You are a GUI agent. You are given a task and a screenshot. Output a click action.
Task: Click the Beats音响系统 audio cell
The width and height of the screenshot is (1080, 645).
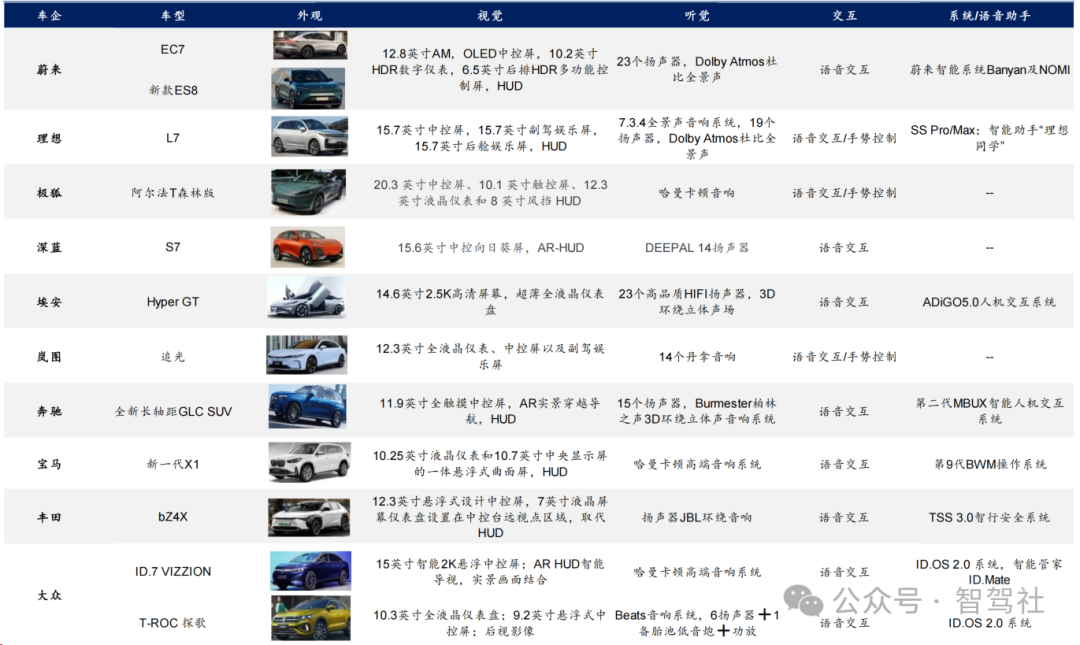(696, 623)
